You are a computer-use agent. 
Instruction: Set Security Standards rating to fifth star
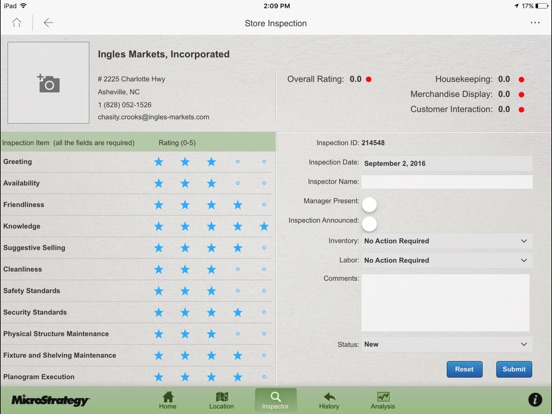pos(264,312)
